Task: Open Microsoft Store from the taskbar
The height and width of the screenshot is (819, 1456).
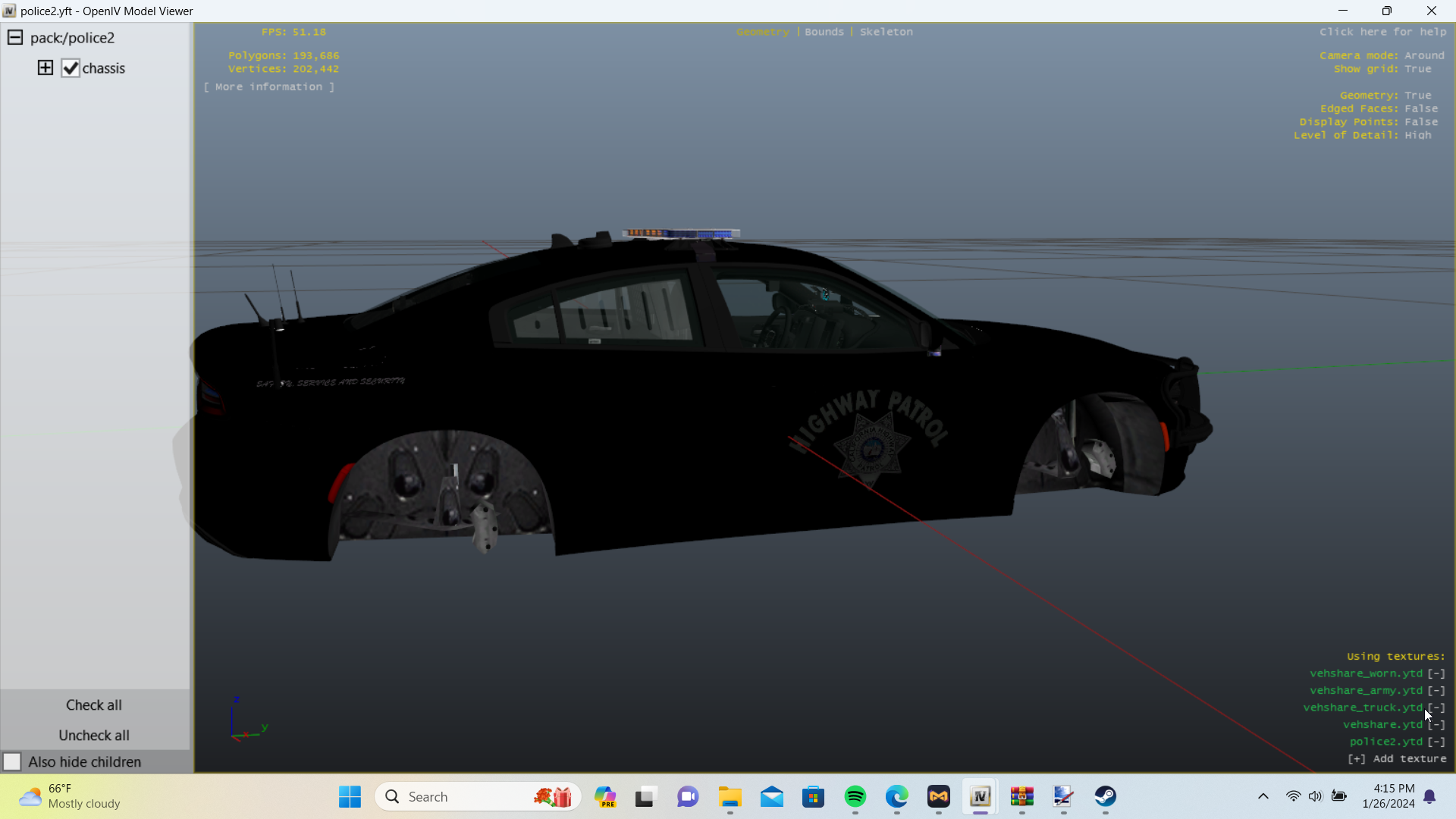Action: pyautogui.click(x=813, y=796)
